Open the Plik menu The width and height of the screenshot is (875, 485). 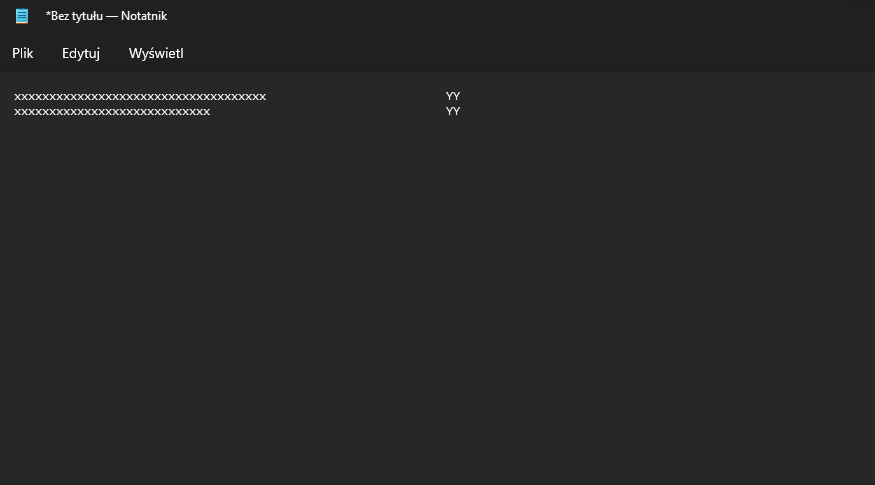(23, 53)
